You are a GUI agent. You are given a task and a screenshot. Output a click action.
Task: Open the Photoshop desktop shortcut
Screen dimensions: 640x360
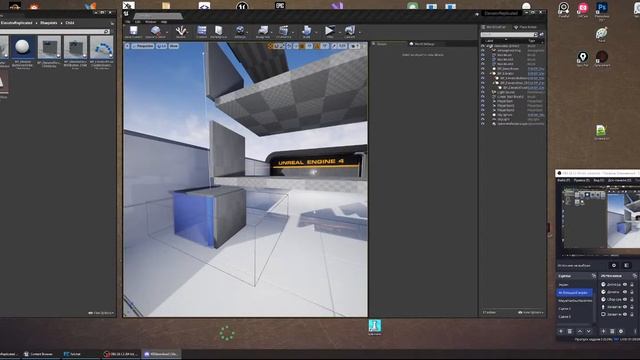[602, 10]
